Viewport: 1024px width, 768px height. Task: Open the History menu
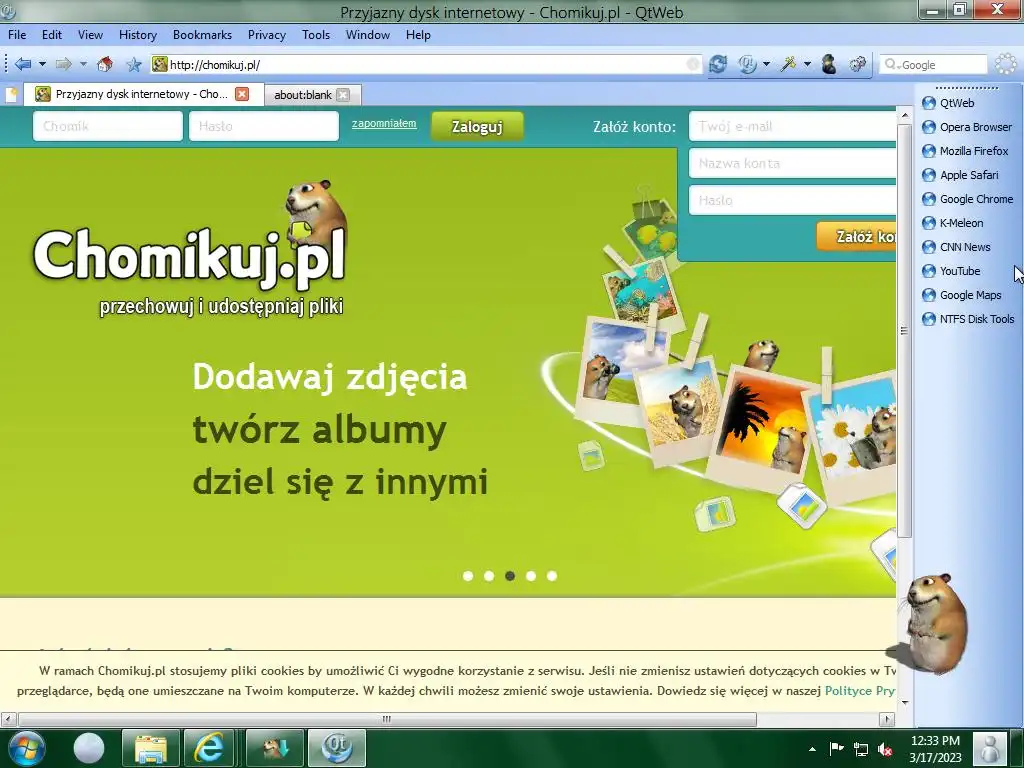[138, 35]
